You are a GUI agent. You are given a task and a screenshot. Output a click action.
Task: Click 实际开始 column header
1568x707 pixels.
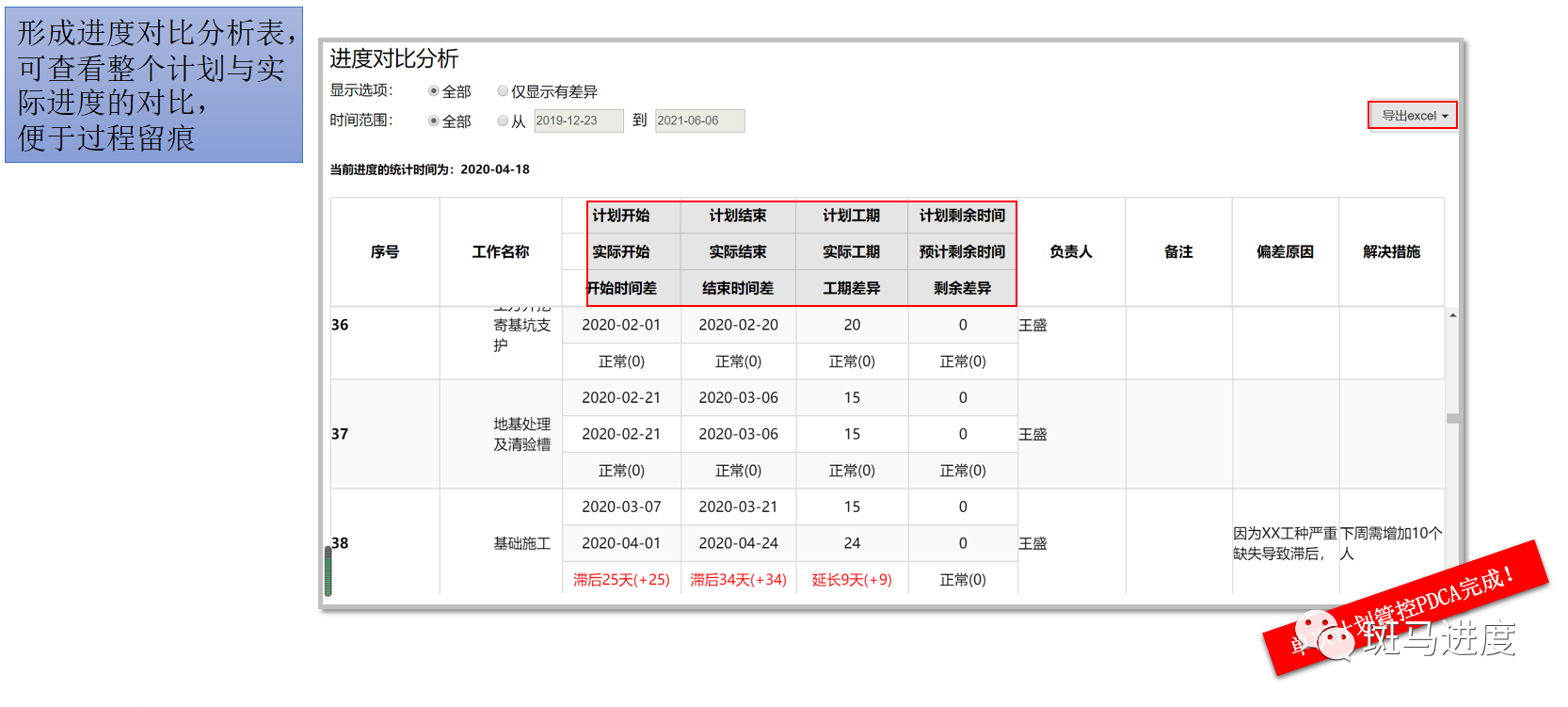coord(621,251)
